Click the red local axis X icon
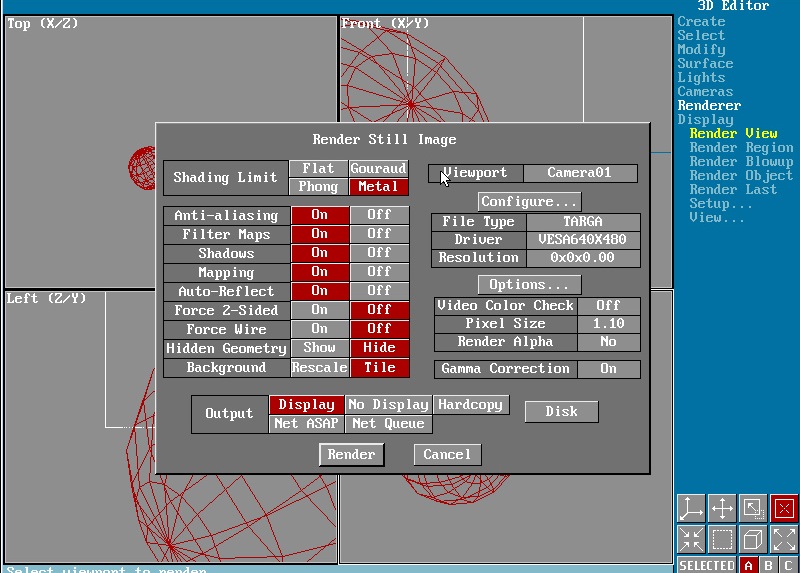The image size is (800, 573). click(x=784, y=508)
